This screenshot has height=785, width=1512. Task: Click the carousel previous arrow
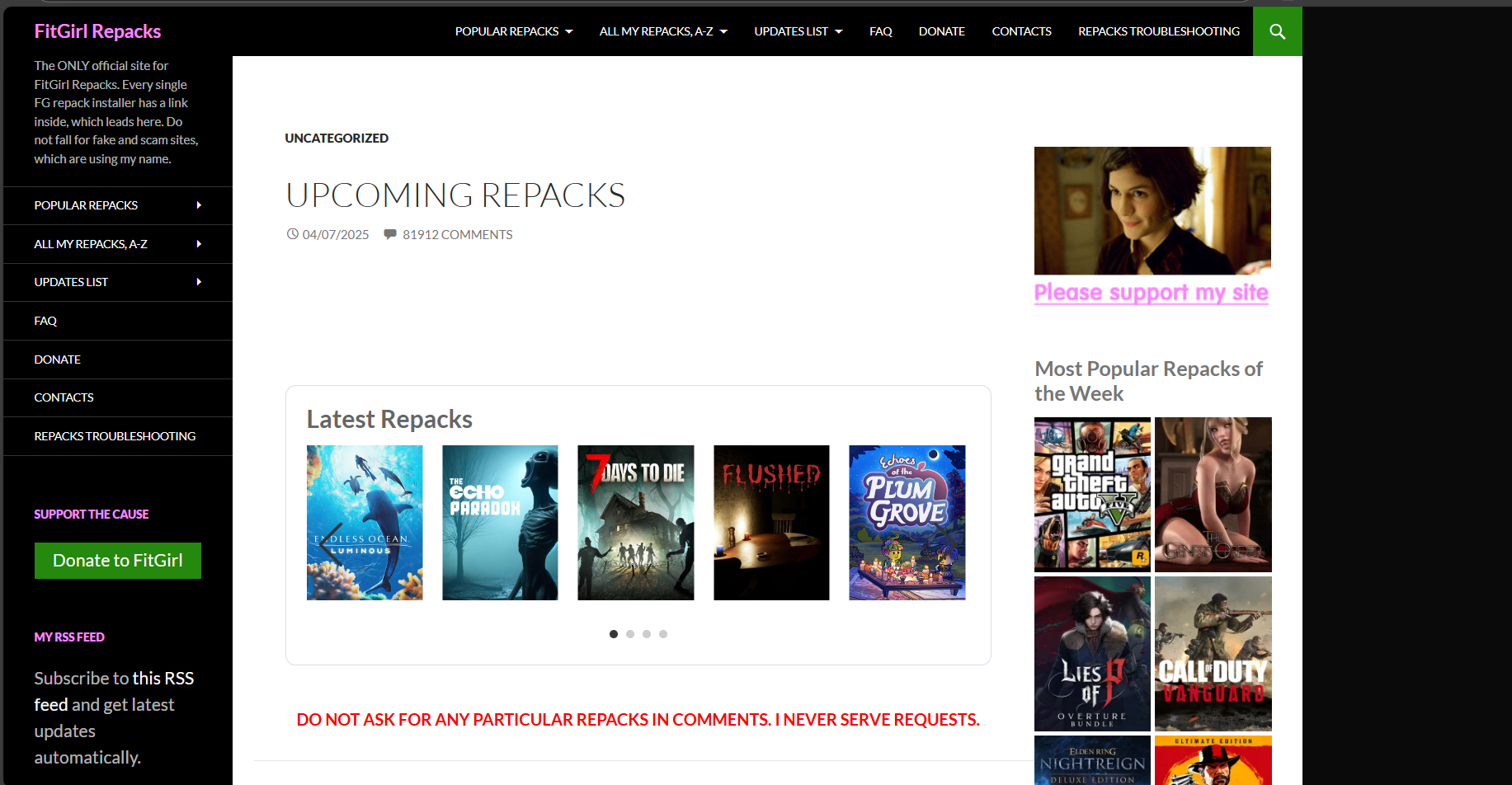[331, 544]
